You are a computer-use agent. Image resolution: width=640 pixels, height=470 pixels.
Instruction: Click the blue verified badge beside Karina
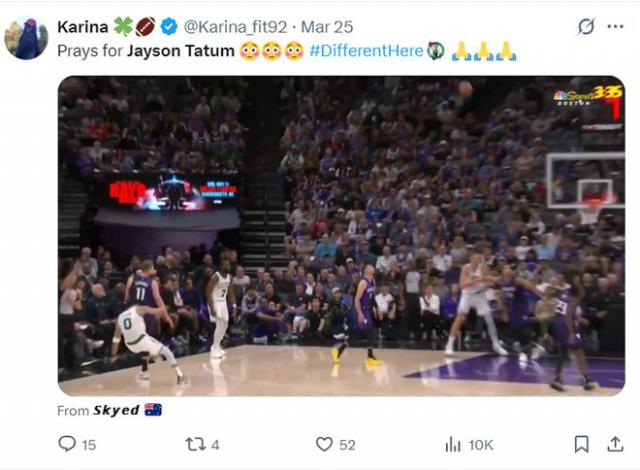click(x=169, y=27)
